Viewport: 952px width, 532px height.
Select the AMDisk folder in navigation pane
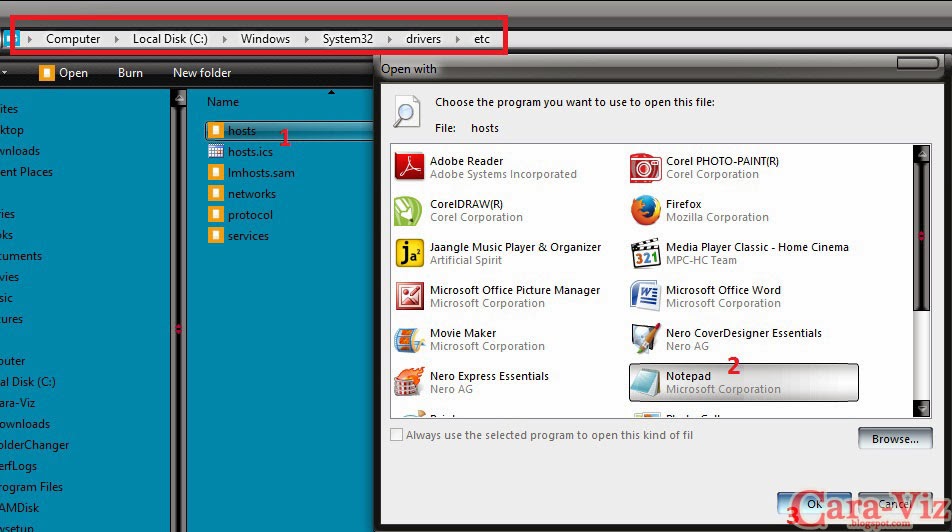click(x=19, y=508)
